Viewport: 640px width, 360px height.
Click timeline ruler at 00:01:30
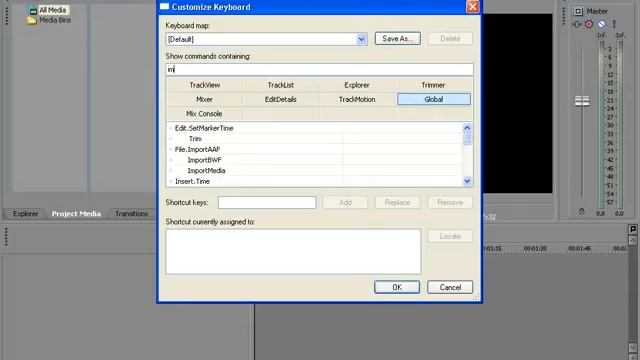[x=535, y=249]
